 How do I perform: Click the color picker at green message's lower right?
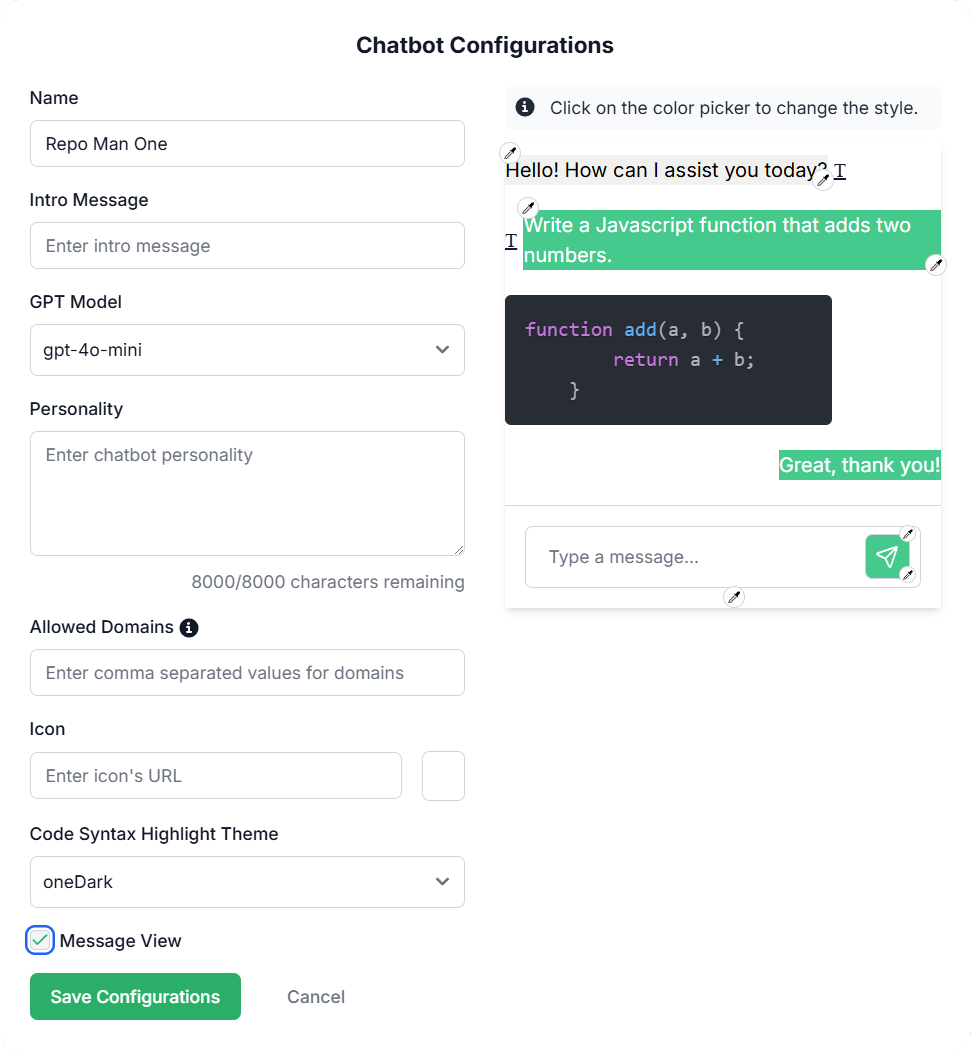coord(936,265)
